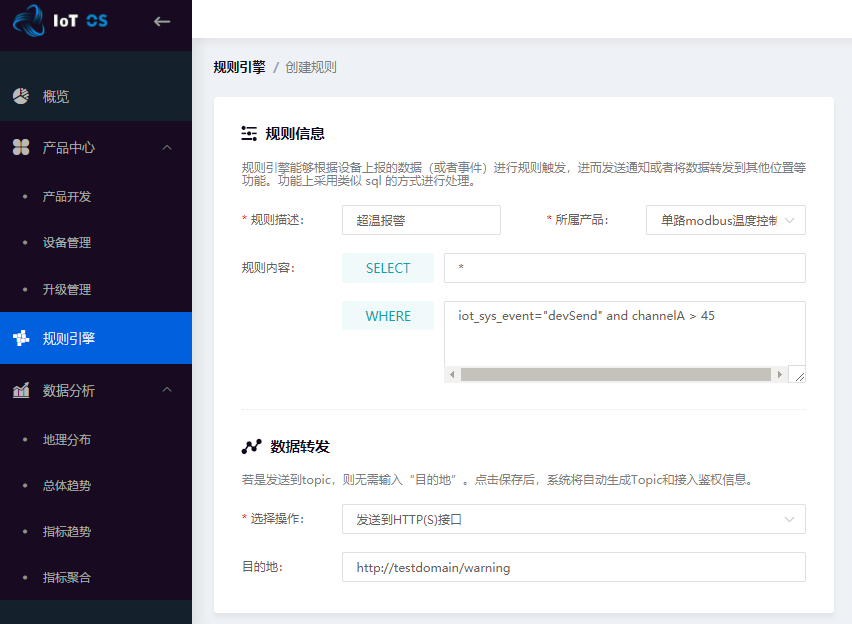Viewport: 852px width, 624px height.
Task: Click the 数据分析 chart icon
Action: (x=21, y=389)
